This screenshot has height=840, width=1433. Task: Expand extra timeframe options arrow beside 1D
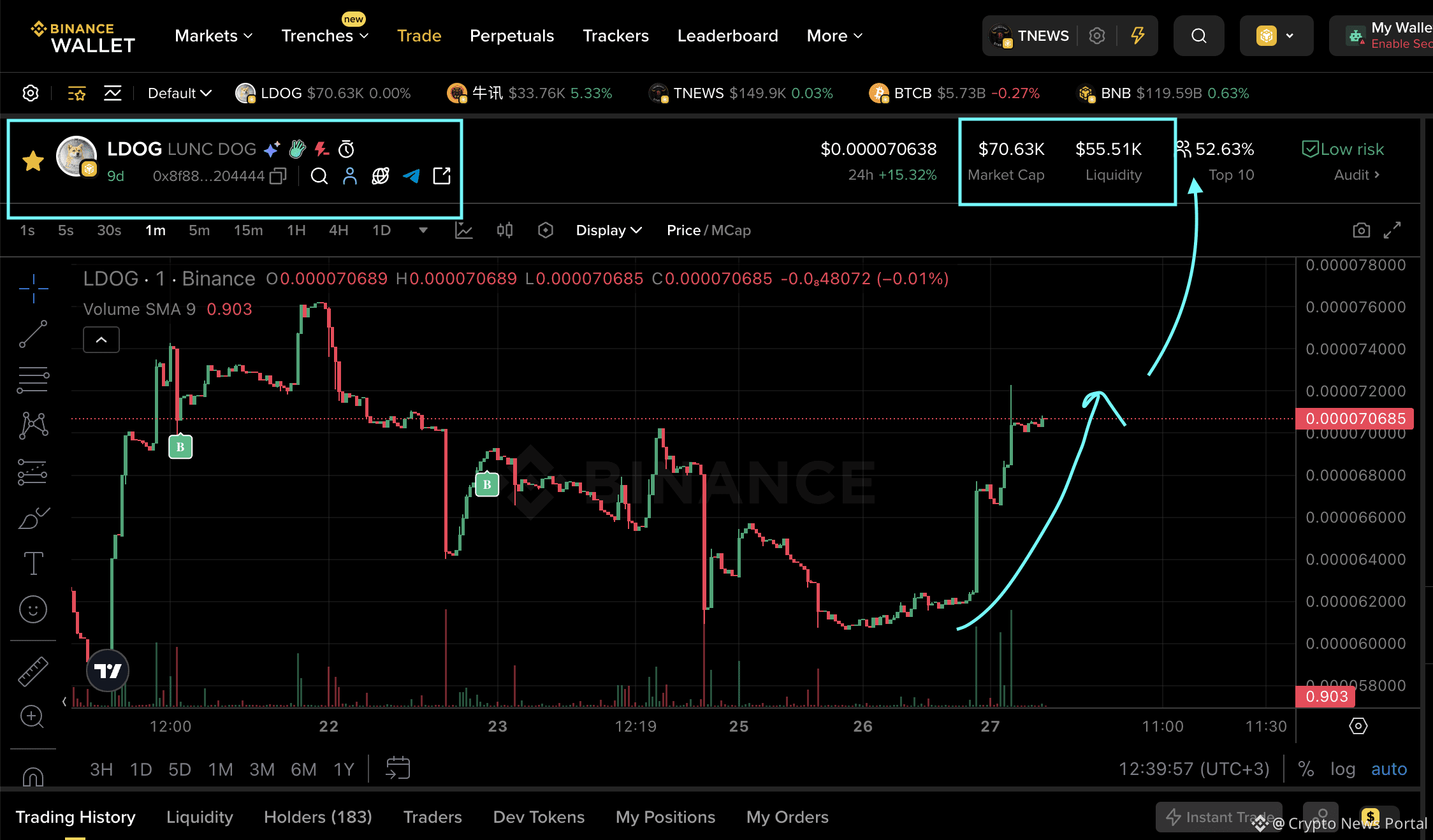coord(423,231)
